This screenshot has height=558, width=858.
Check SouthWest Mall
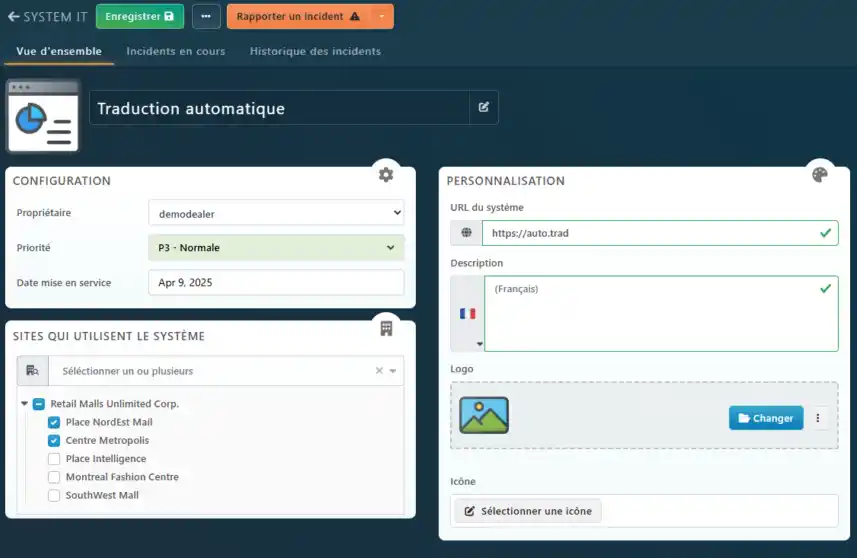click(x=54, y=496)
